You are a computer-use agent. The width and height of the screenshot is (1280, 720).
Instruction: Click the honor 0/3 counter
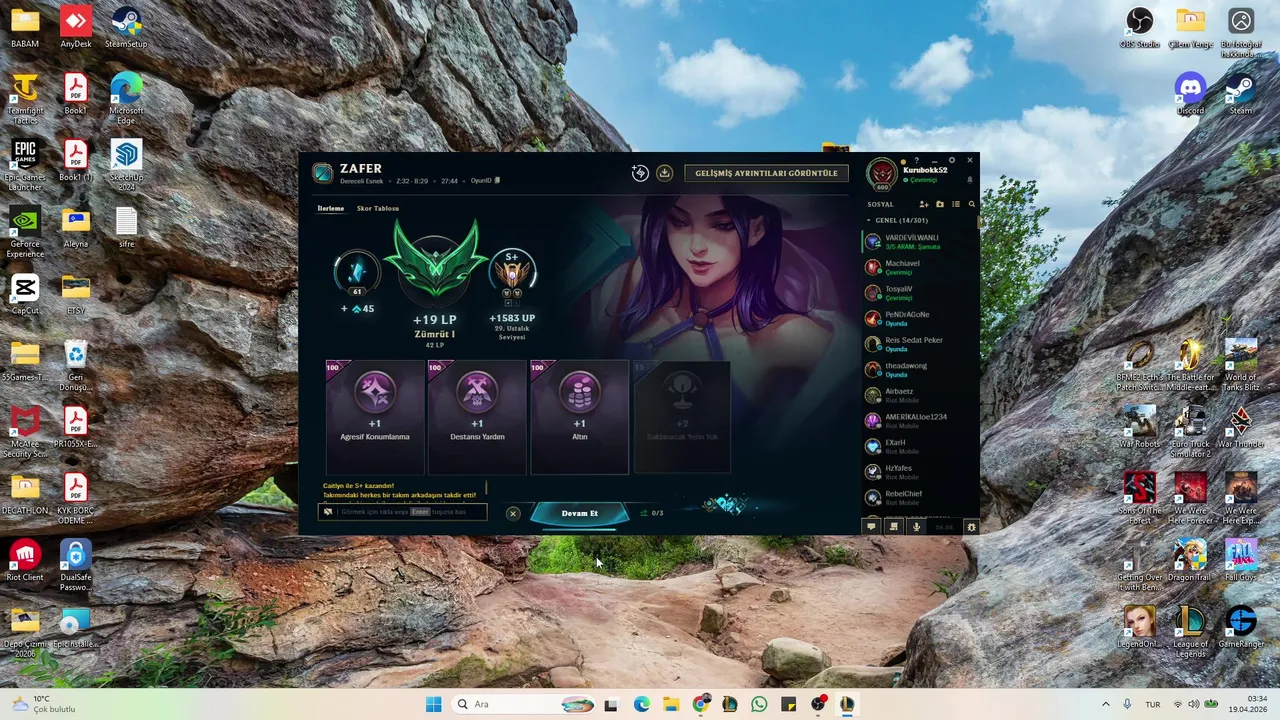click(x=651, y=513)
